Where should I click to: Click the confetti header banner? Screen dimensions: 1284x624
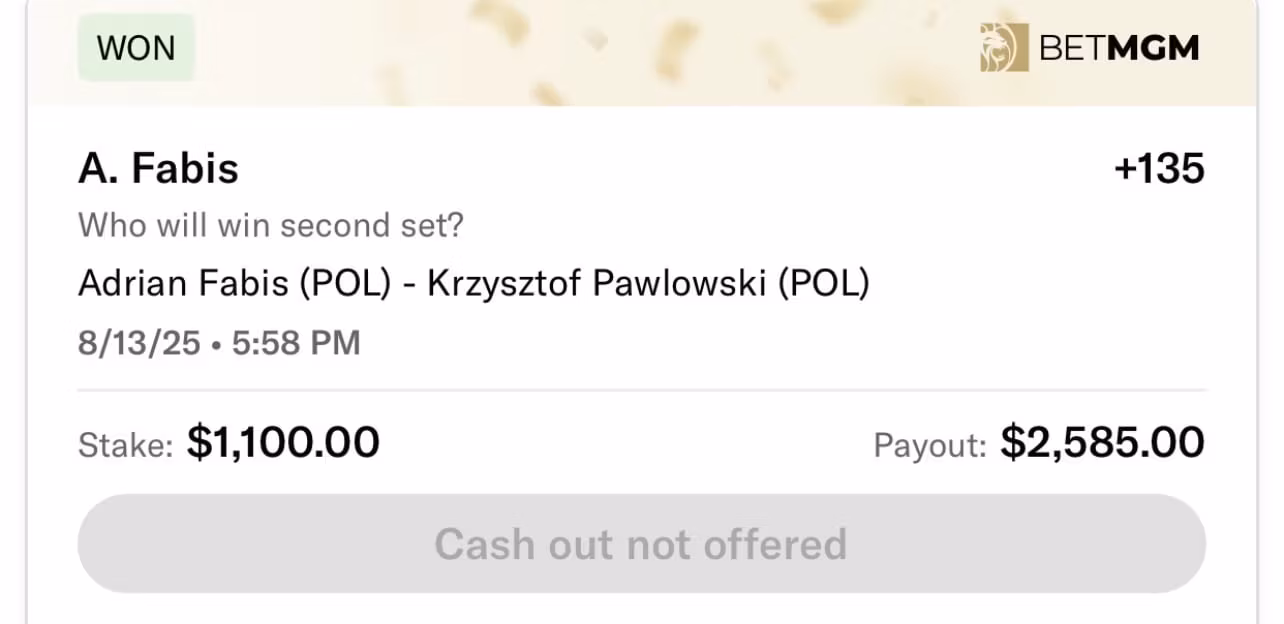point(600,50)
